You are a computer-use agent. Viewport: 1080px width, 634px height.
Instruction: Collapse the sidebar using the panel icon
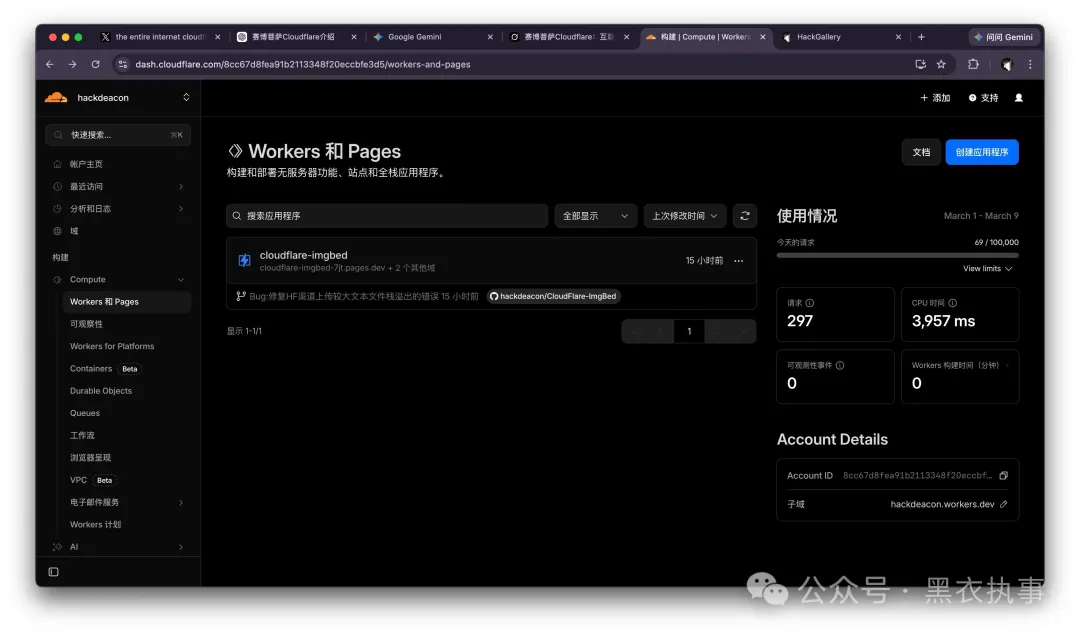(x=54, y=572)
